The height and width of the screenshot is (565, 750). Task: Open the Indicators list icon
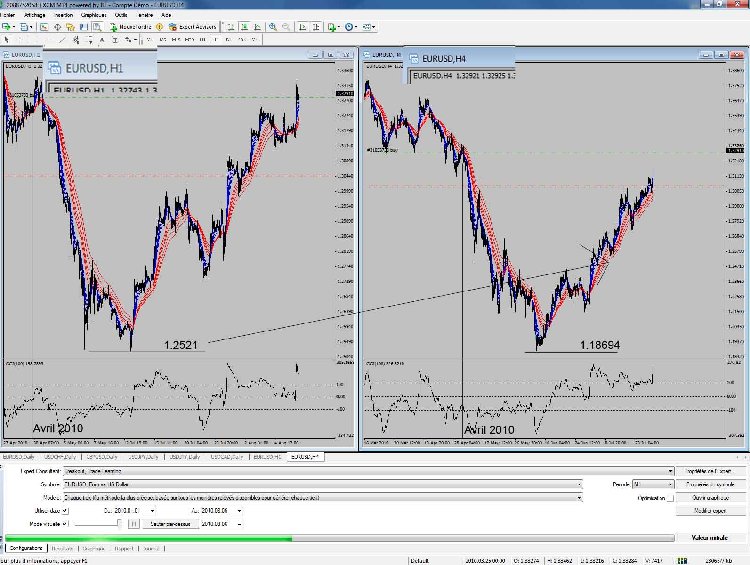332,27
